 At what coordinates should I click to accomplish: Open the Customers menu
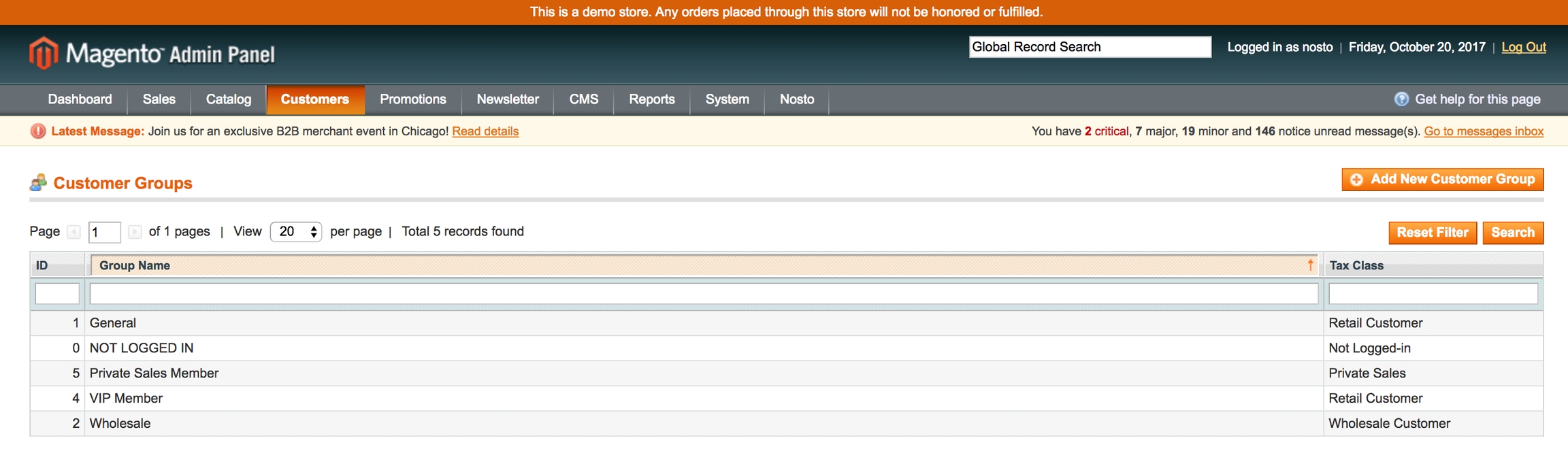click(314, 99)
